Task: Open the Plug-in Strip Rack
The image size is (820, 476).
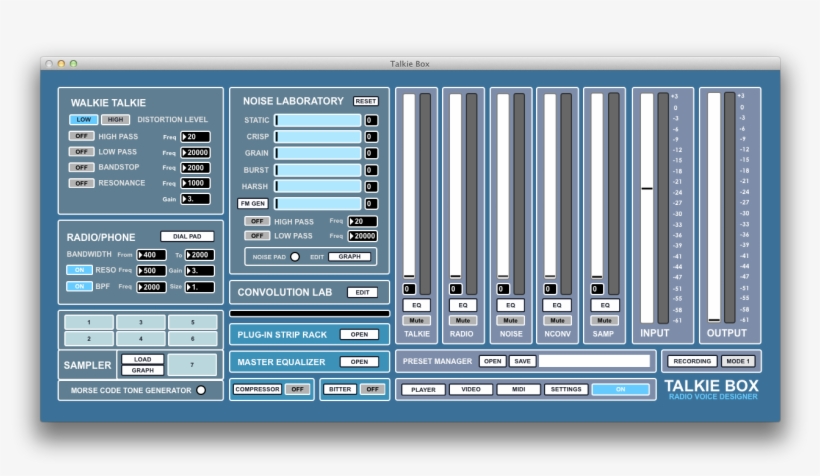Action: click(359, 334)
